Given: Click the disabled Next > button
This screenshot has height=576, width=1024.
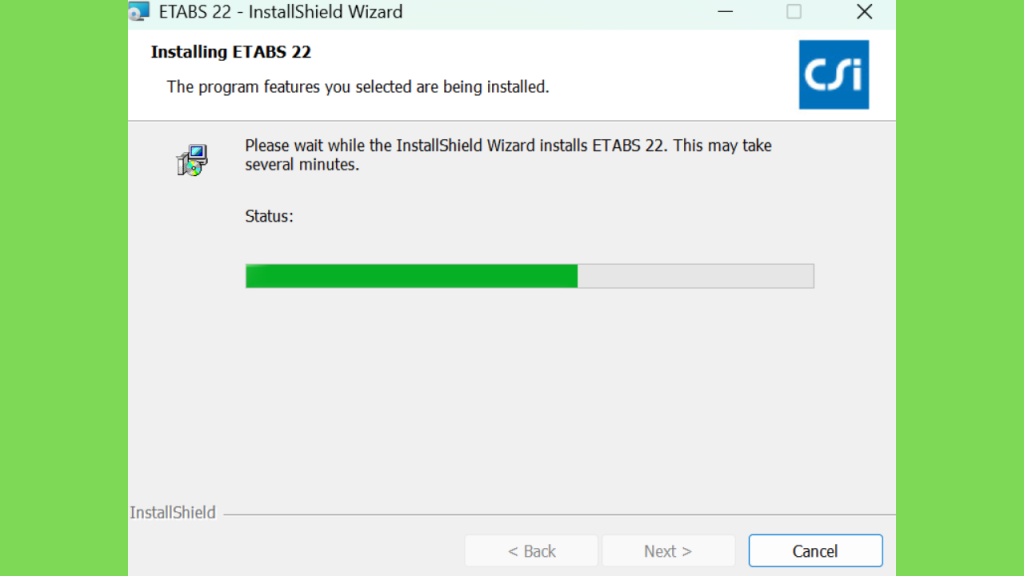Looking at the screenshot, I should (668, 551).
